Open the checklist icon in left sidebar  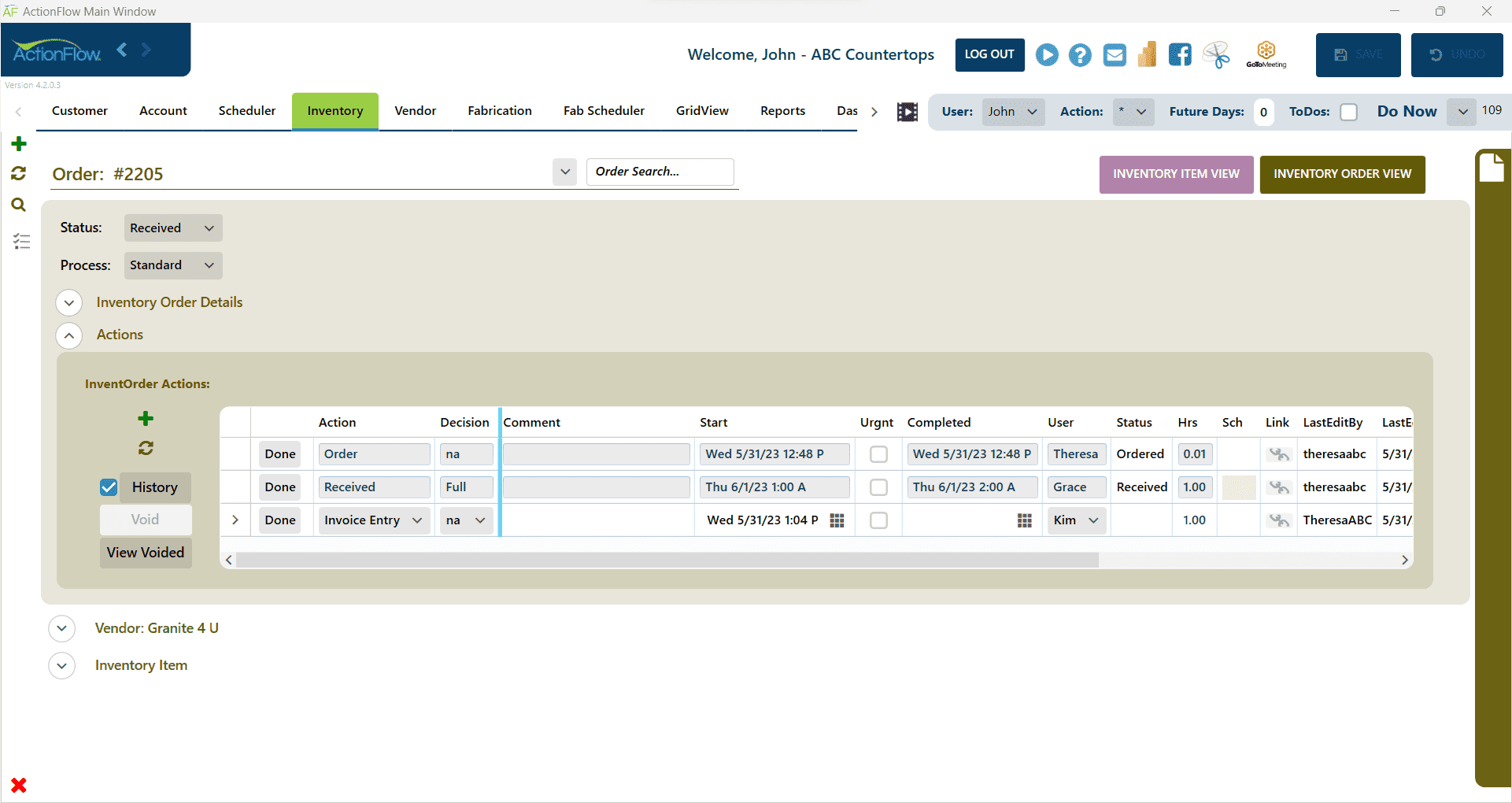(21, 242)
